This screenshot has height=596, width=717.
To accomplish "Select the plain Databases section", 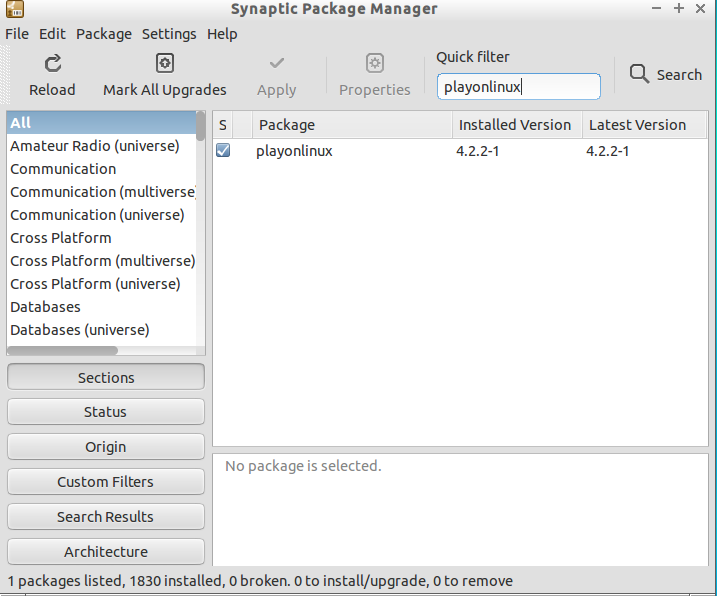I will (x=102, y=307).
